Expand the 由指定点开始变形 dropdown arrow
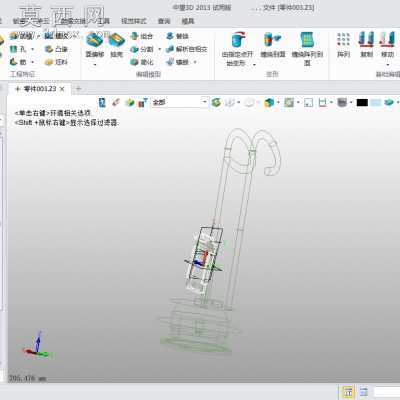 coord(254,65)
